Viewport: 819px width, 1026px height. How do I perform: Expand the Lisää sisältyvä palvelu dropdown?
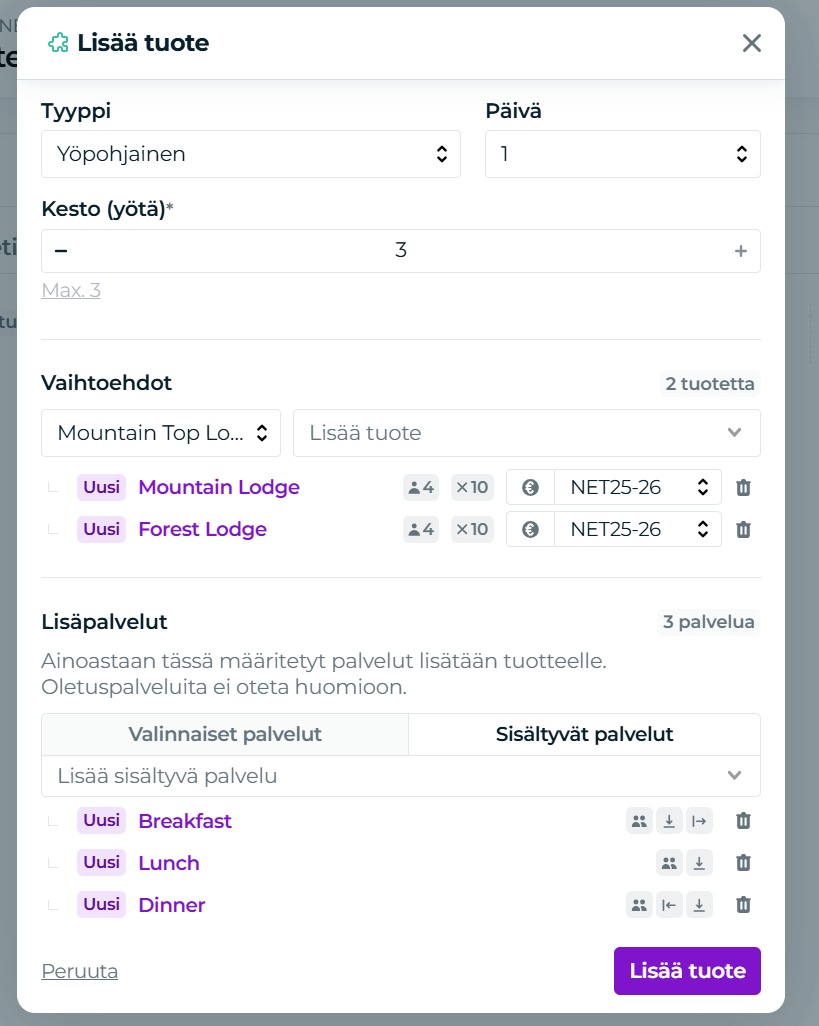coord(401,776)
